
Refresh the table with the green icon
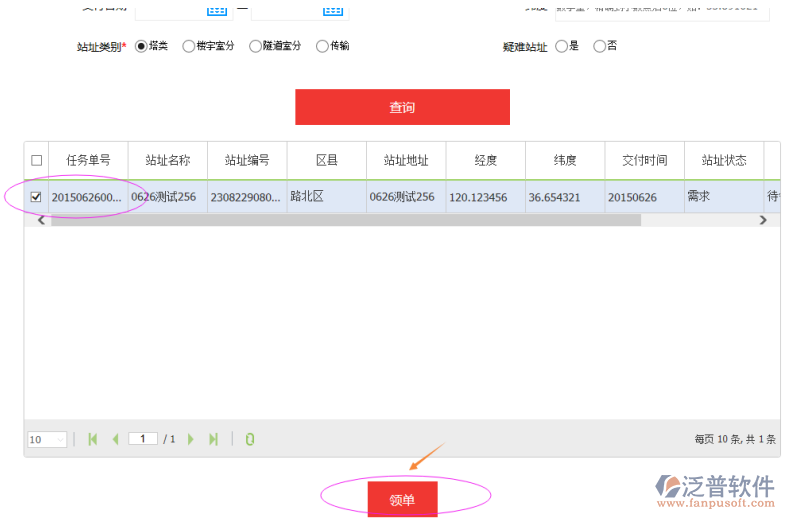click(250, 439)
